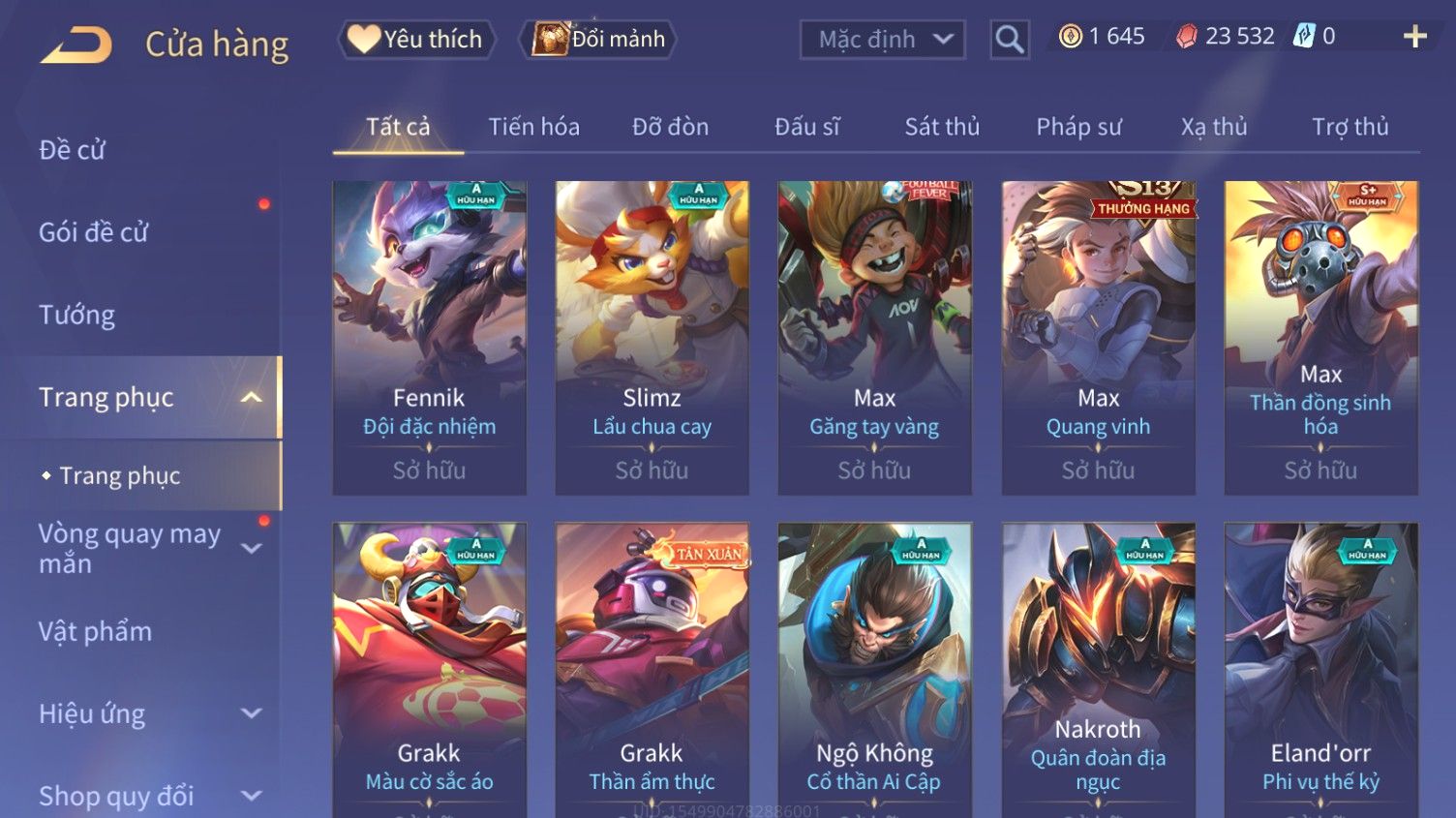Expand the Shop quy đổi section

tap(251, 797)
